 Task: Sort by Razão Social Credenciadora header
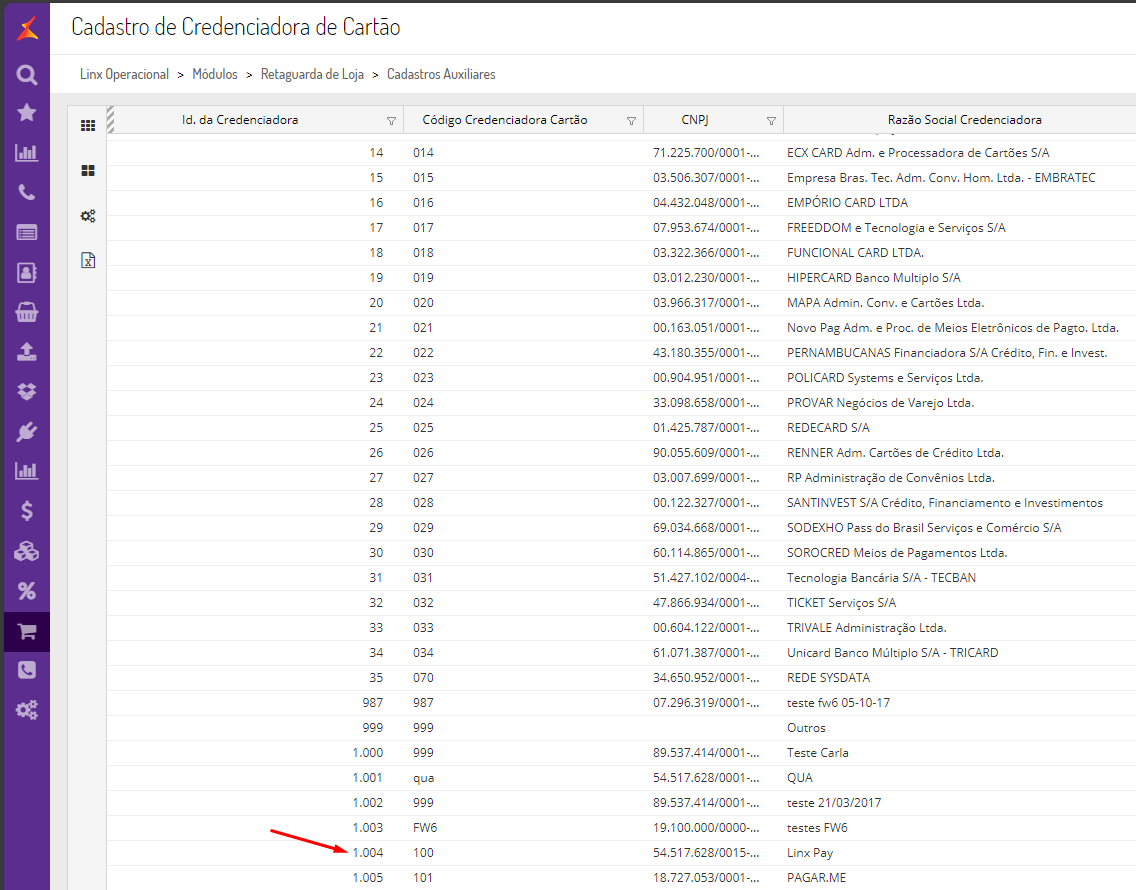click(964, 120)
